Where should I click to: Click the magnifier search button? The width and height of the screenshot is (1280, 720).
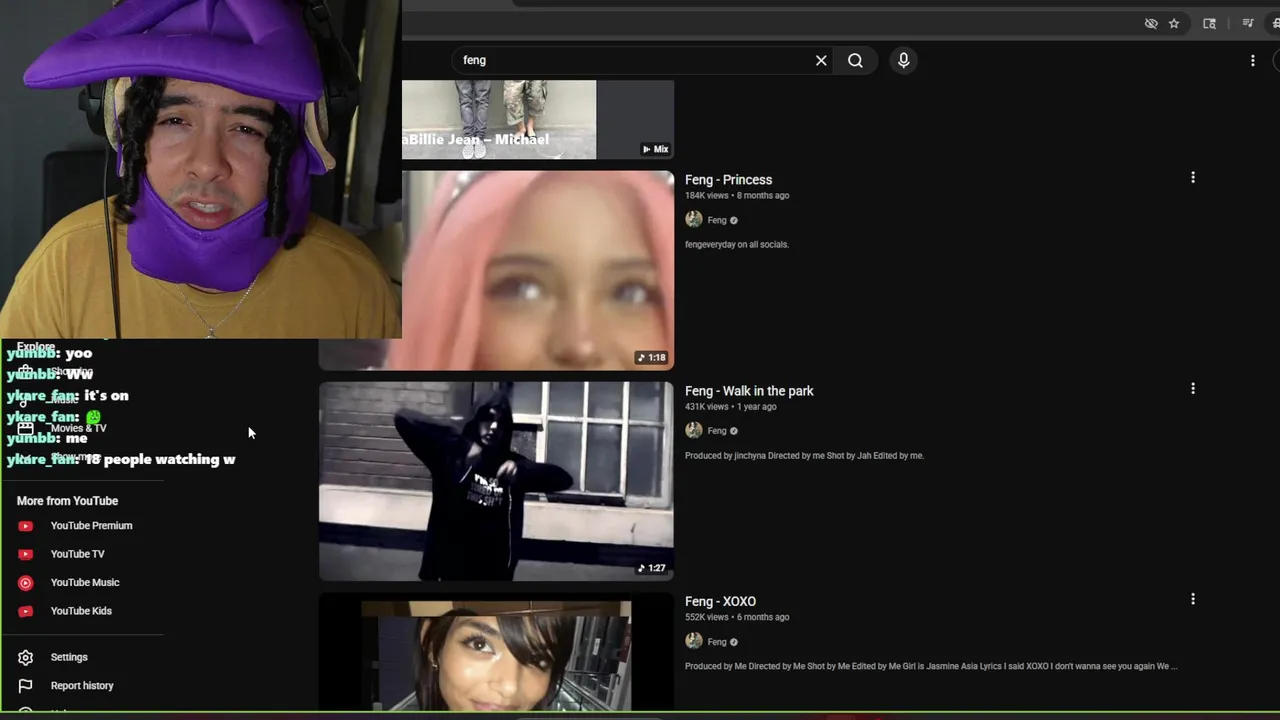click(x=855, y=60)
